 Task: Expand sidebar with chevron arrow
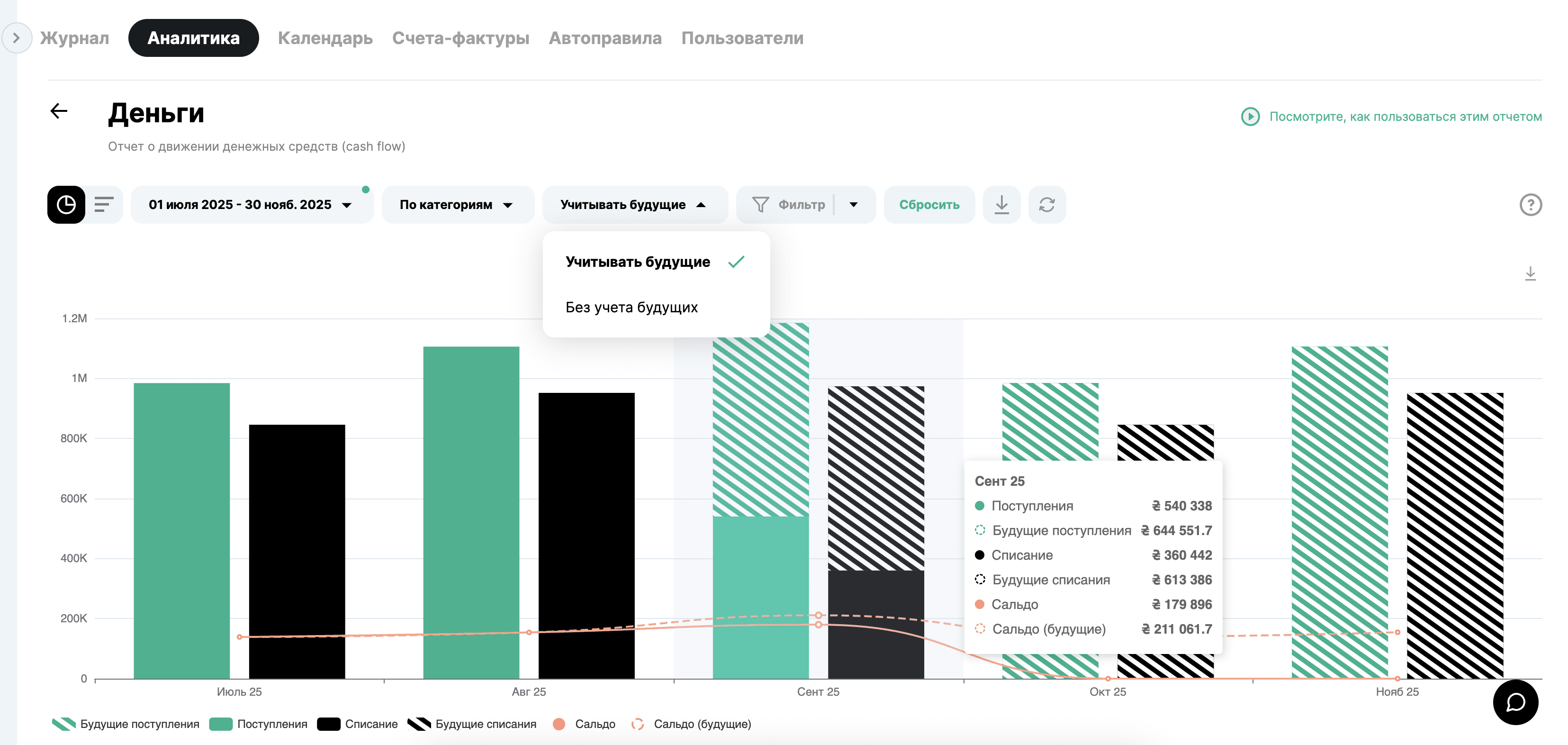coord(17,38)
